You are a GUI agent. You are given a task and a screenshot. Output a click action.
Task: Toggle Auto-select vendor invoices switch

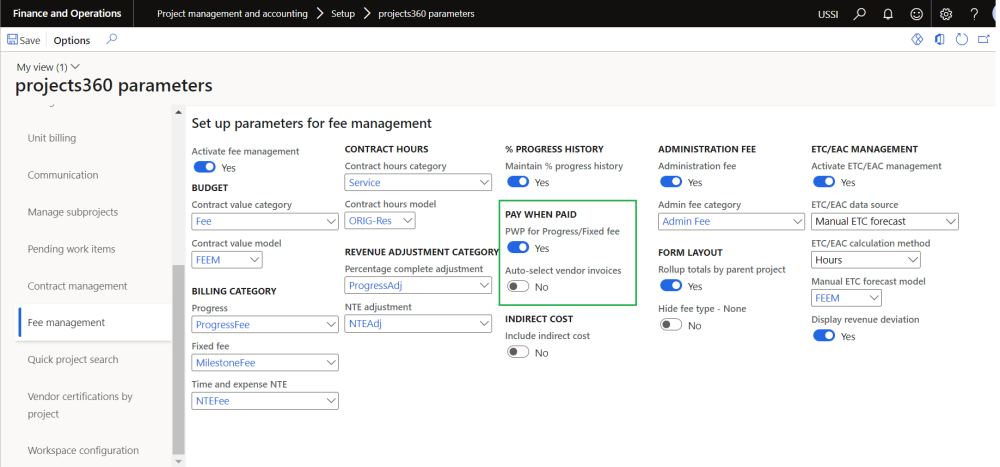click(518, 287)
